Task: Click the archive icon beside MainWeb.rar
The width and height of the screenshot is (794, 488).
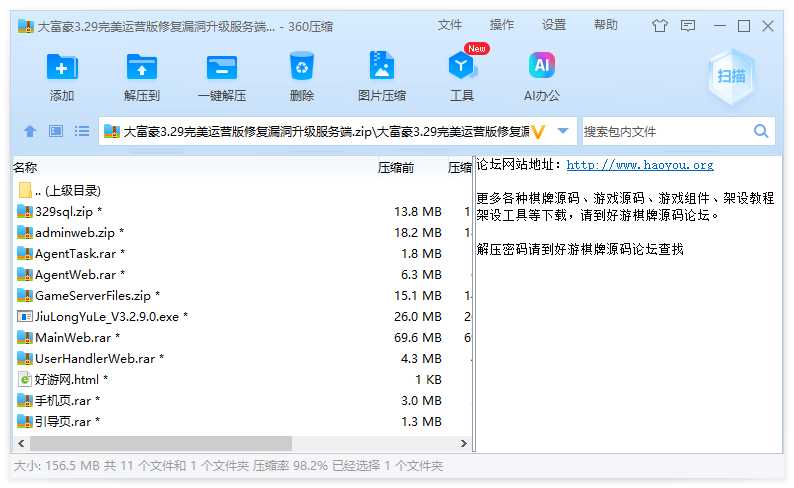Action: pos(25,337)
